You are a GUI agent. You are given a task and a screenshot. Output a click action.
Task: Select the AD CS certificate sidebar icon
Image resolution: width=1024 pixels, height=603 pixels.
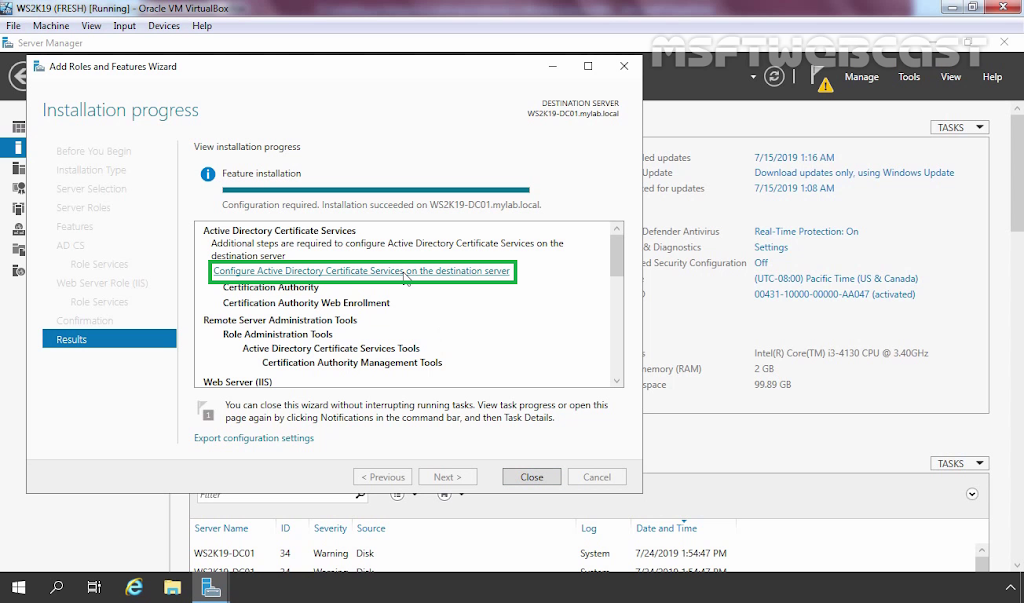coord(18,189)
